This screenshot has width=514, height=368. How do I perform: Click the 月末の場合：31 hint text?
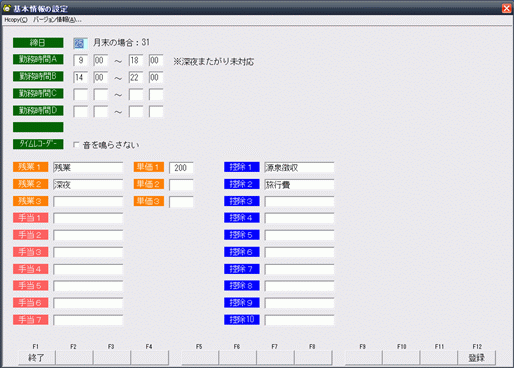pos(121,43)
